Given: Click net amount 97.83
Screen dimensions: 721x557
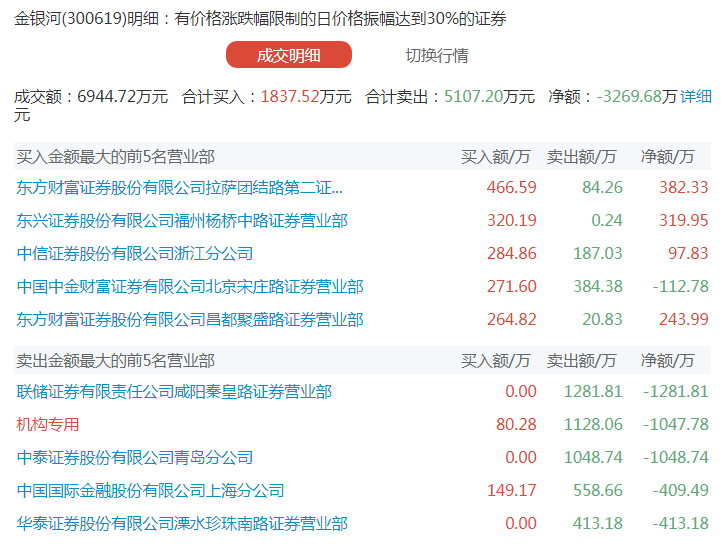Looking at the screenshot, I should [688, 253].
